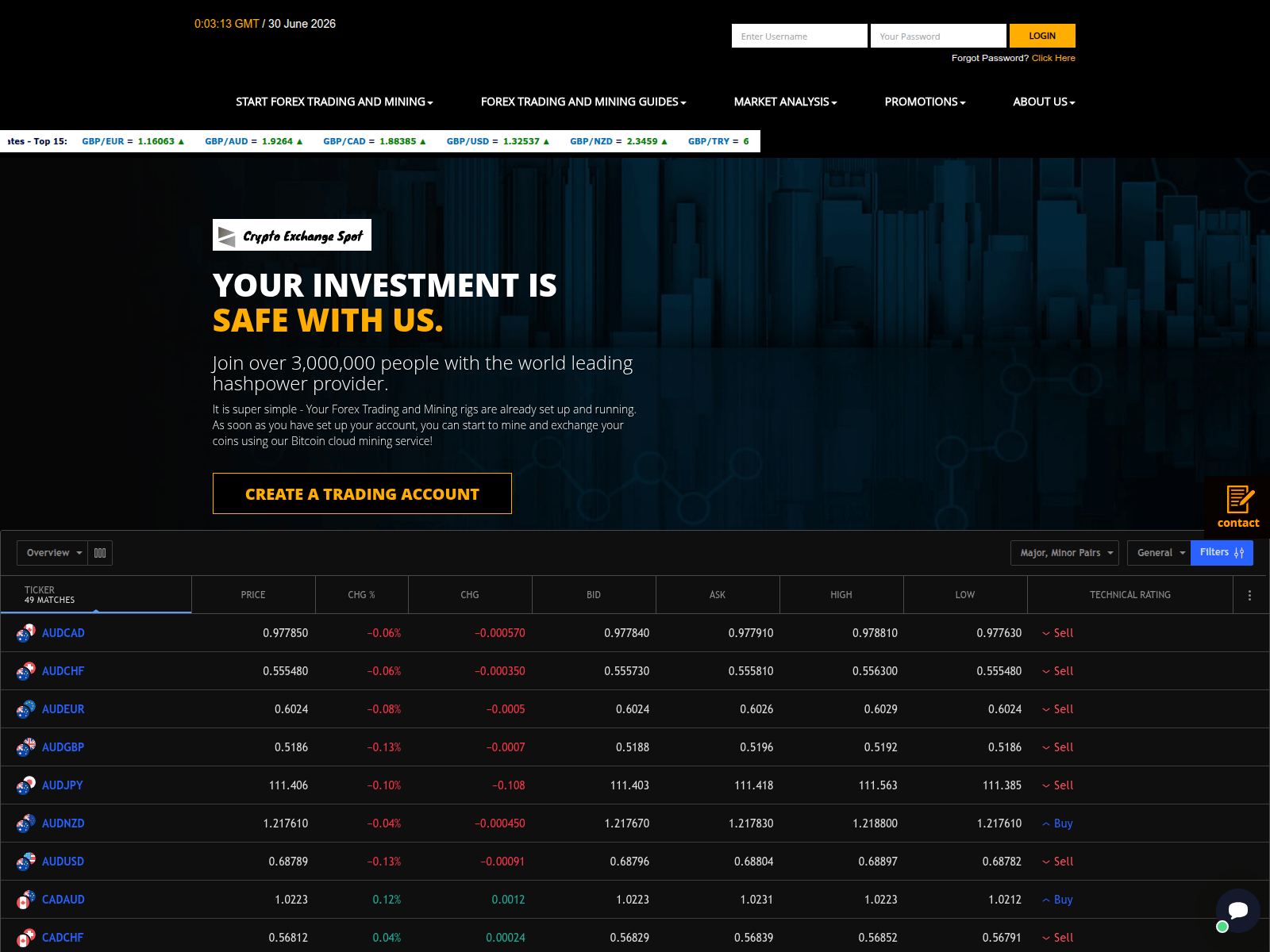Click the CADAUD flag icon
The image size is (1270, 952).
(x=26, y=900)
